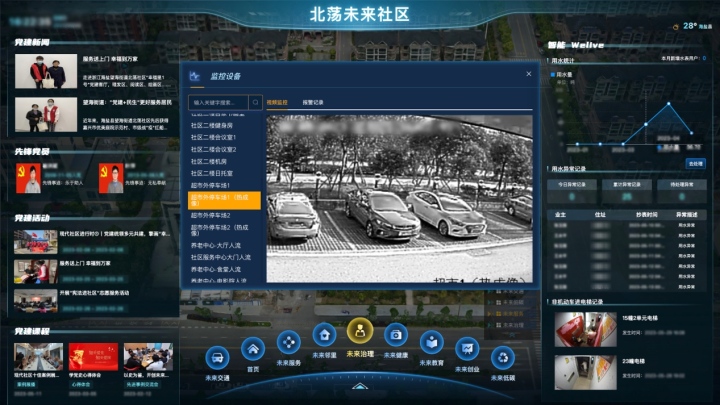Open the 未来健康 medical kit icon
Image resolution: width=720 pixels, height=405 pixels.
point(396,335)
